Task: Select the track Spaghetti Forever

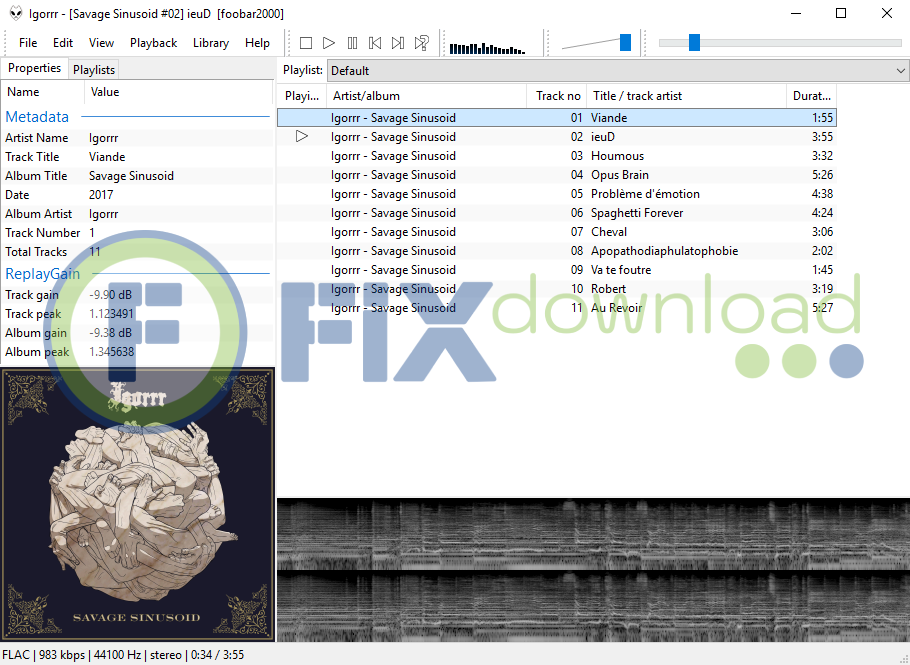Action: click(x=637, y=213)
